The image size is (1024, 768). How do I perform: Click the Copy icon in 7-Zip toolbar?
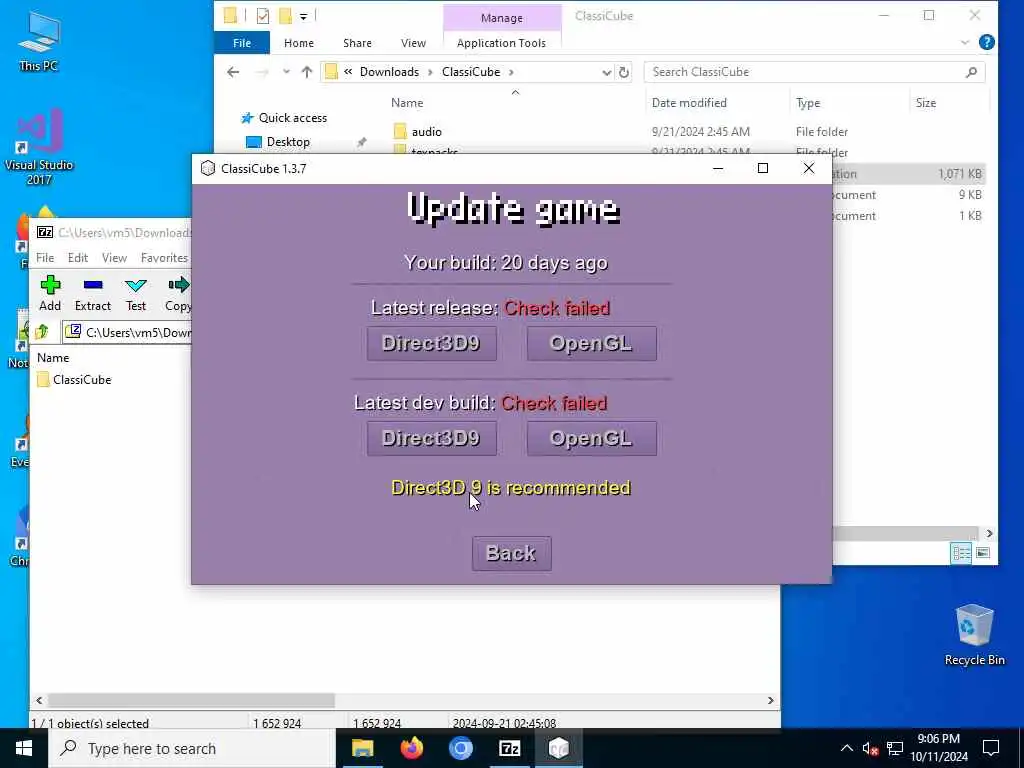[x=178, y=285]
